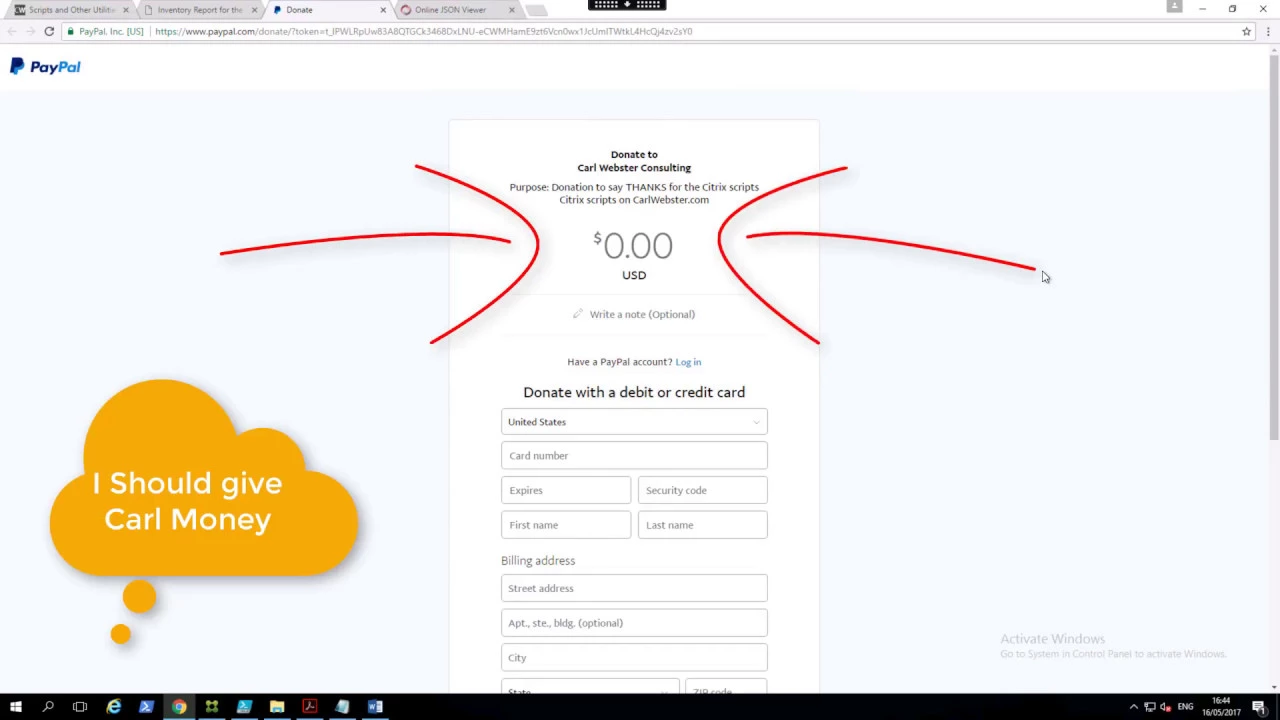Open the Windows Start menu

[x=16, y=707]
